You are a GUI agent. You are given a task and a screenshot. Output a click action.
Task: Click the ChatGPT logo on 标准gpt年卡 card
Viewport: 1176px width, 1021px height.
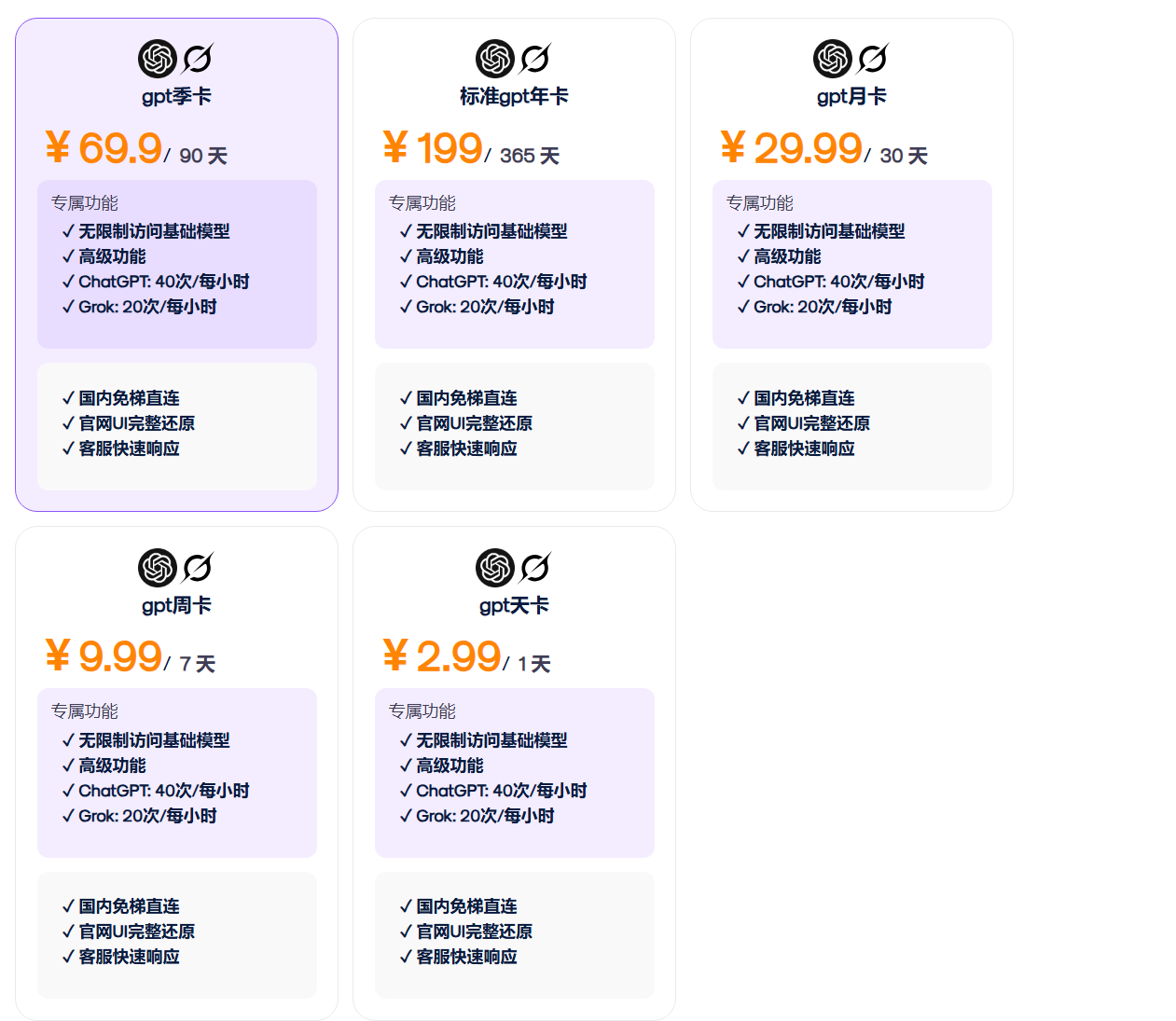495,59
